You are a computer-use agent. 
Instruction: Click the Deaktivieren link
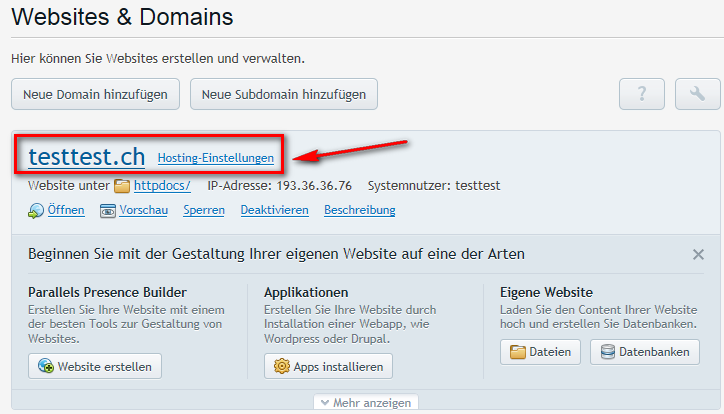pos(274,210)
